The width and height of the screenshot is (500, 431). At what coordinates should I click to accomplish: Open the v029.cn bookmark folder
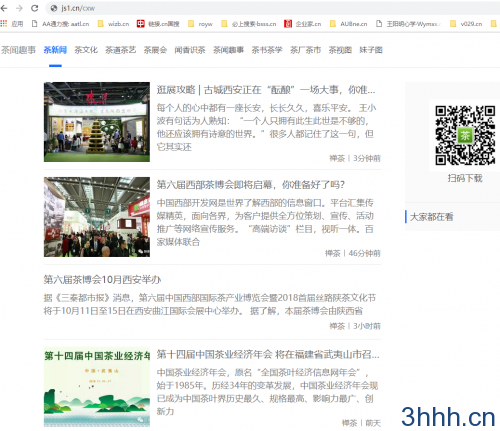click(x=466, y=24)
